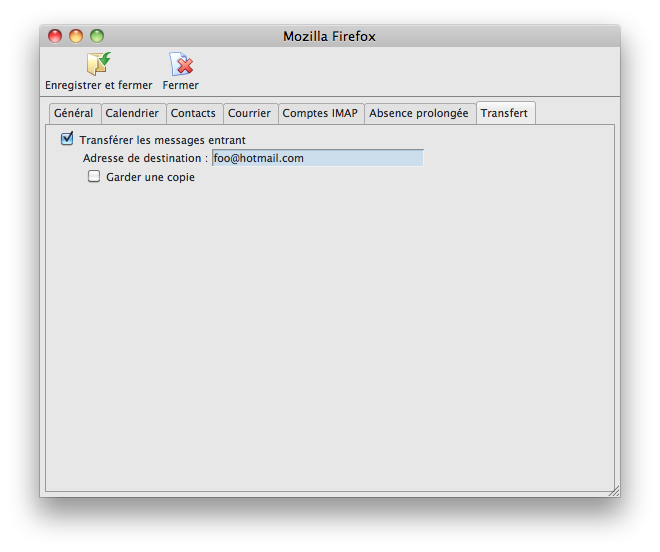Uncheck Transférer les messages entrant checkbox
The width and height of the screenshot is (660, 552).
pos(67,139)
